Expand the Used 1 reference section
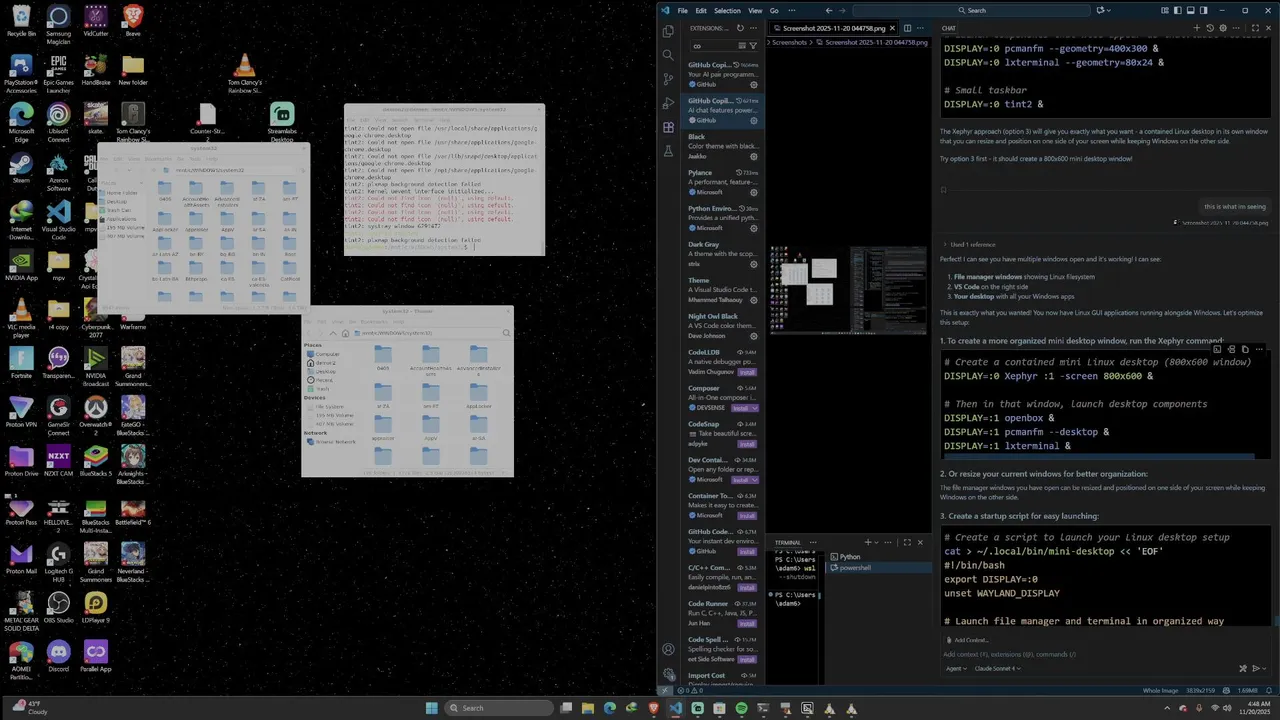The image size is (1280, 720). pyautogui.click(x=970, y=244)
